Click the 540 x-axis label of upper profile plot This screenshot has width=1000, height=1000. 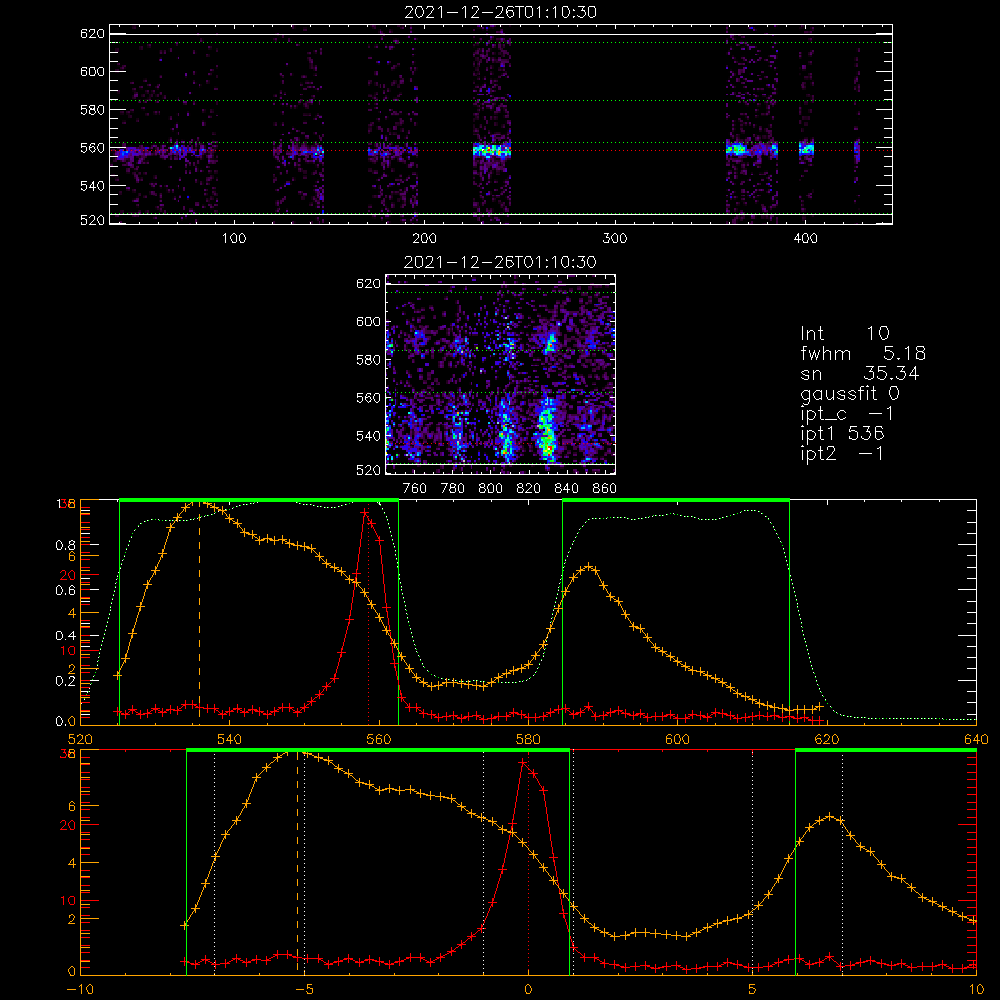[230, 740]
